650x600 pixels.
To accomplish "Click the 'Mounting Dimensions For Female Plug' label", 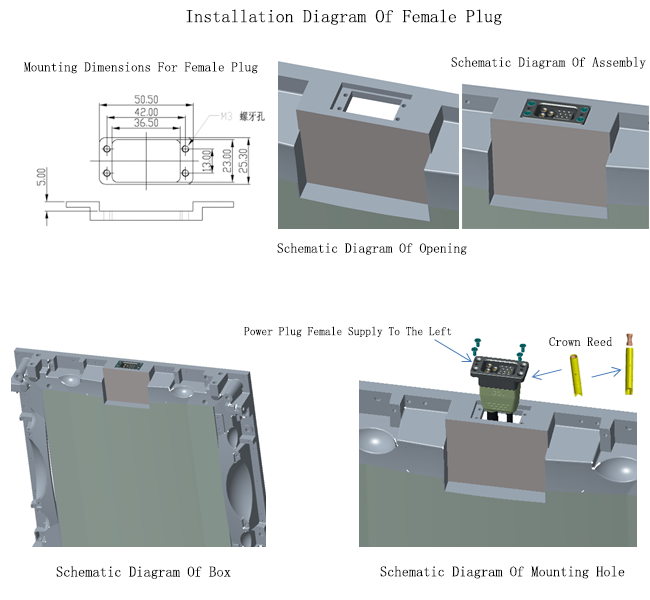I will (x=141, y=67).
